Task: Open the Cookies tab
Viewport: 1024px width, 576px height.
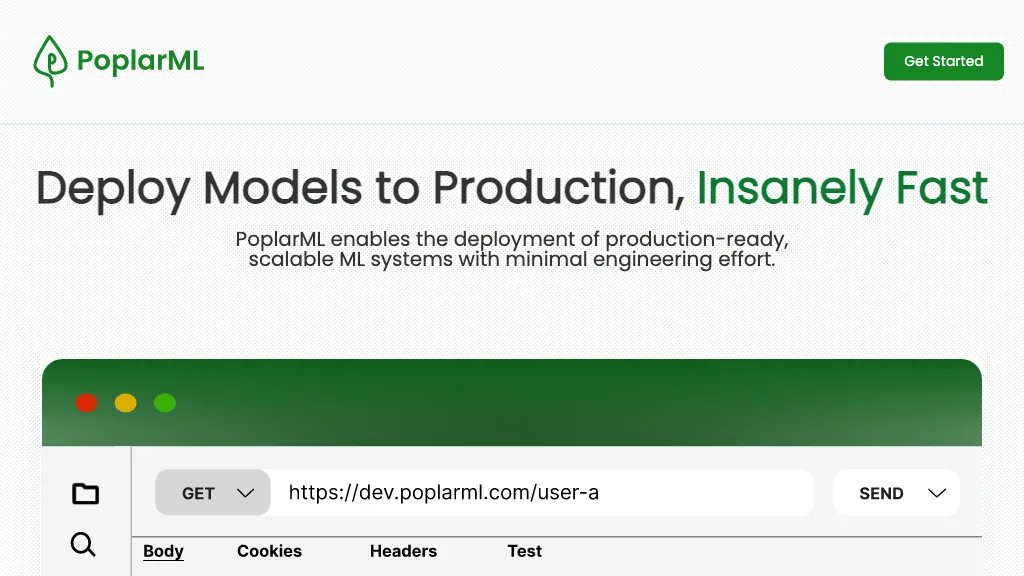Action: [x=269, y=551]
